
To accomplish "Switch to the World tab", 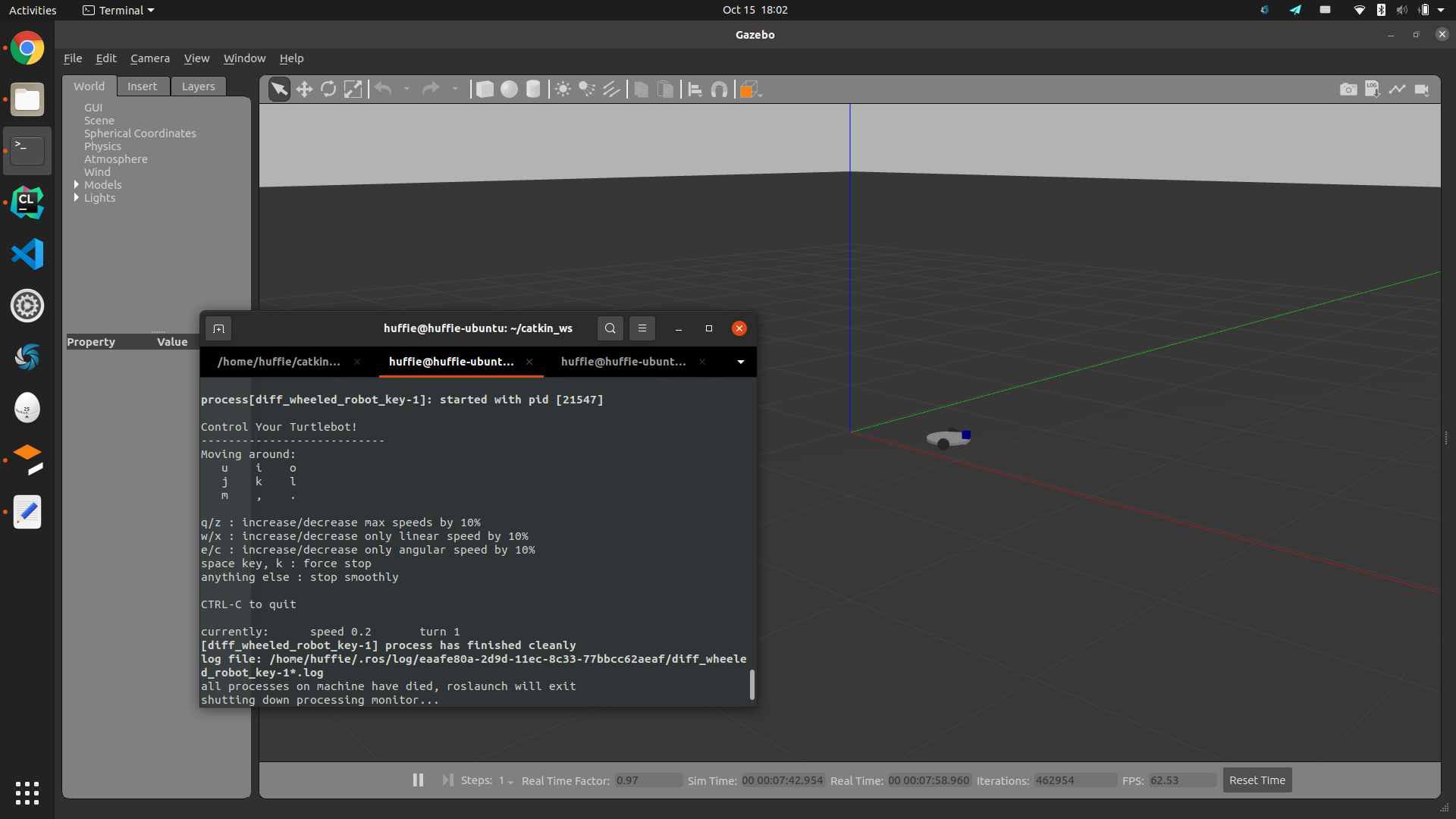I will (x=89, y=86).
